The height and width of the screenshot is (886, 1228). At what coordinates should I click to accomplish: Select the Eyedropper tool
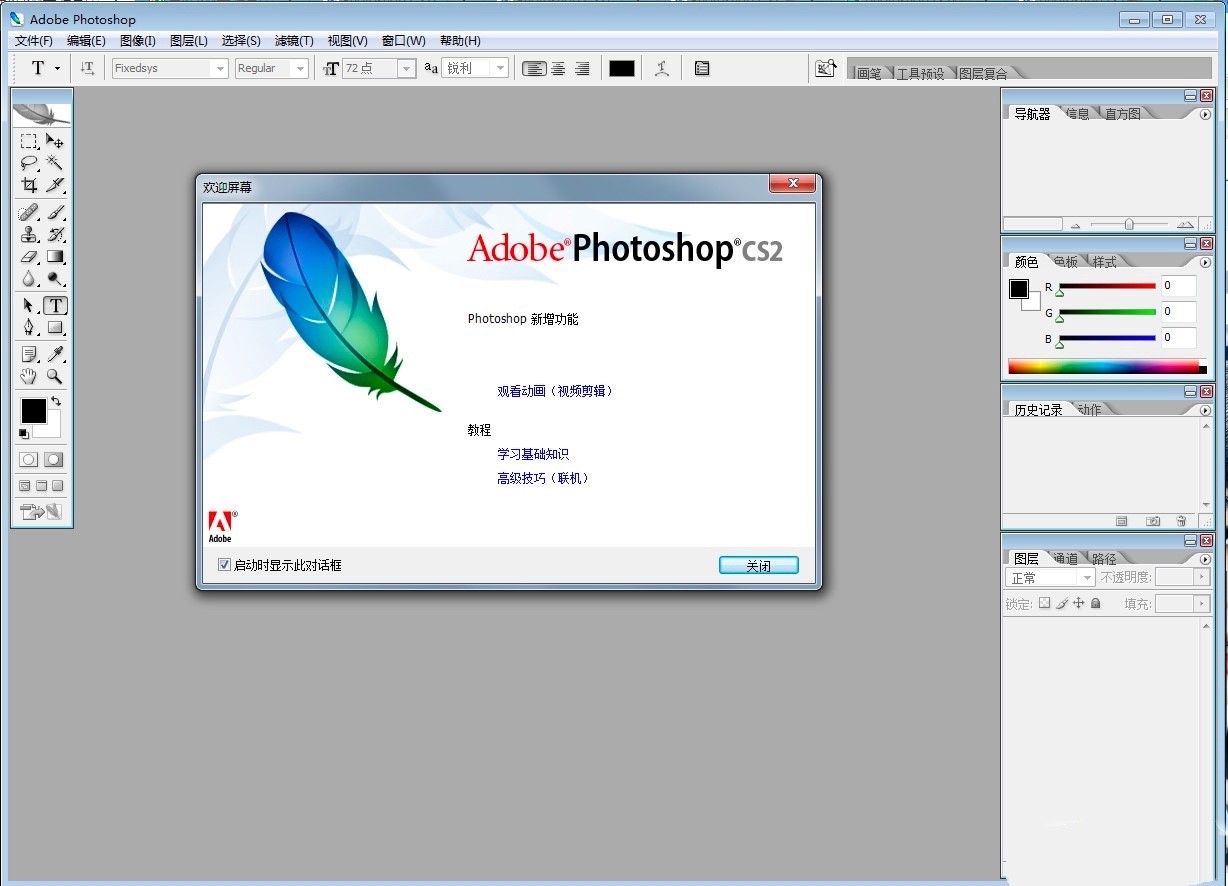55,353
